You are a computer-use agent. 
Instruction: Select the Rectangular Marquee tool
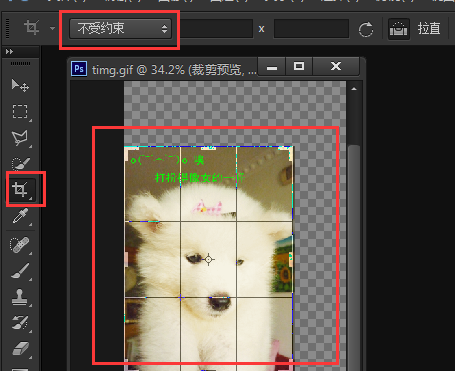click(20, 112)
